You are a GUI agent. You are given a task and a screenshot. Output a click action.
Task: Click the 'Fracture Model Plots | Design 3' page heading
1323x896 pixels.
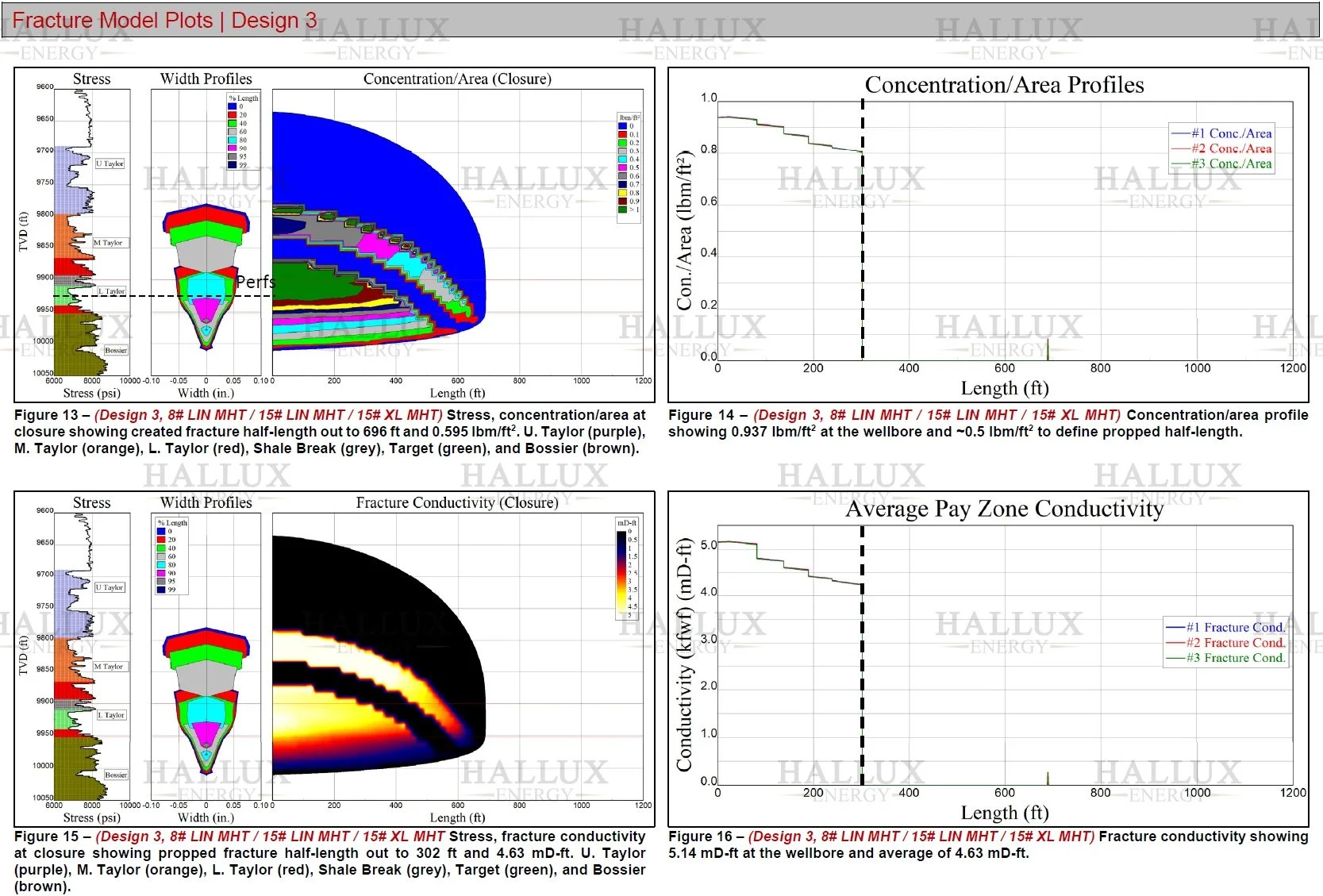164,20
